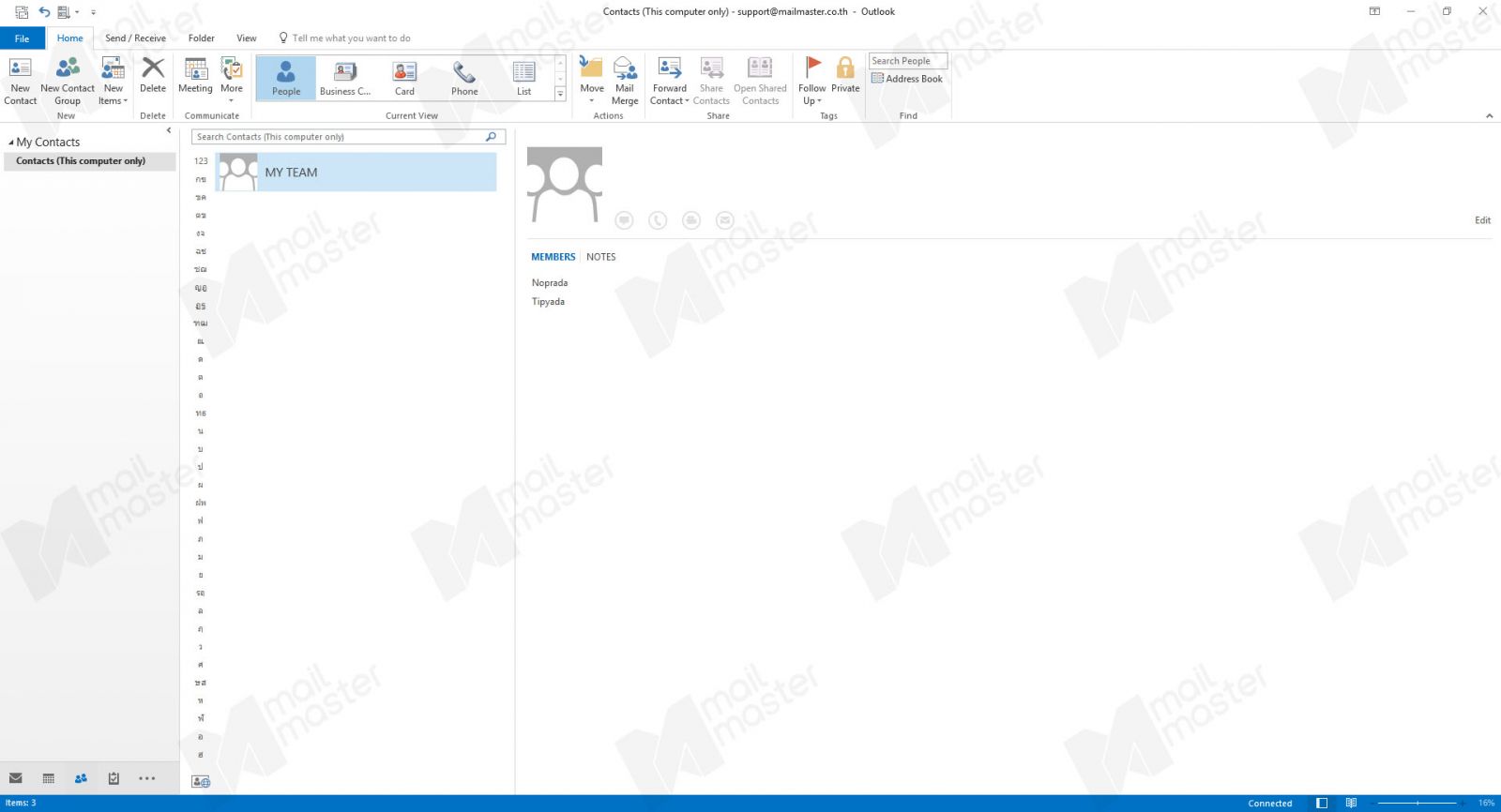This screenshot has width=1501, height=812.
Task: Open the More communicate options
Action: coord(231,81)
